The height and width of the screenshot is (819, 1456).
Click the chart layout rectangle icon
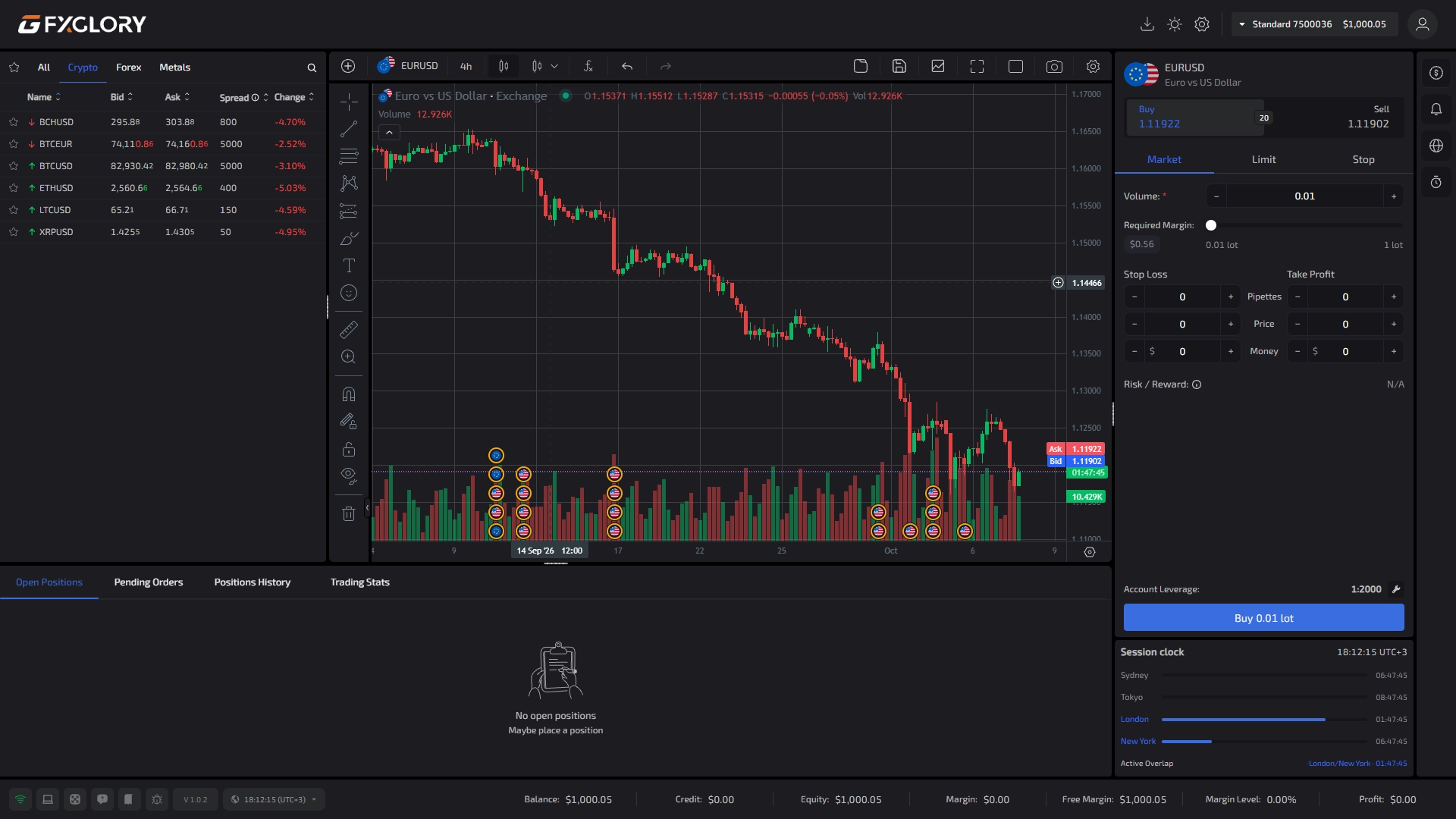point(1015,66)
